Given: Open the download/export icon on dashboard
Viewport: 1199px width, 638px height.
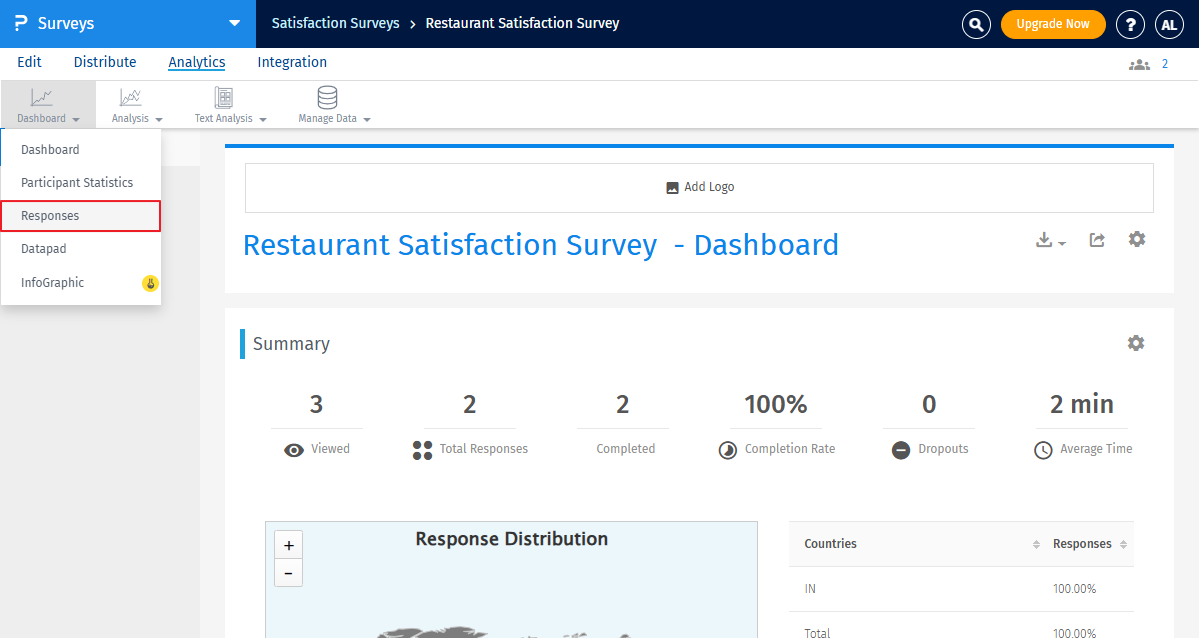Looking at the screenshot, I should (x=1046, y=240).
